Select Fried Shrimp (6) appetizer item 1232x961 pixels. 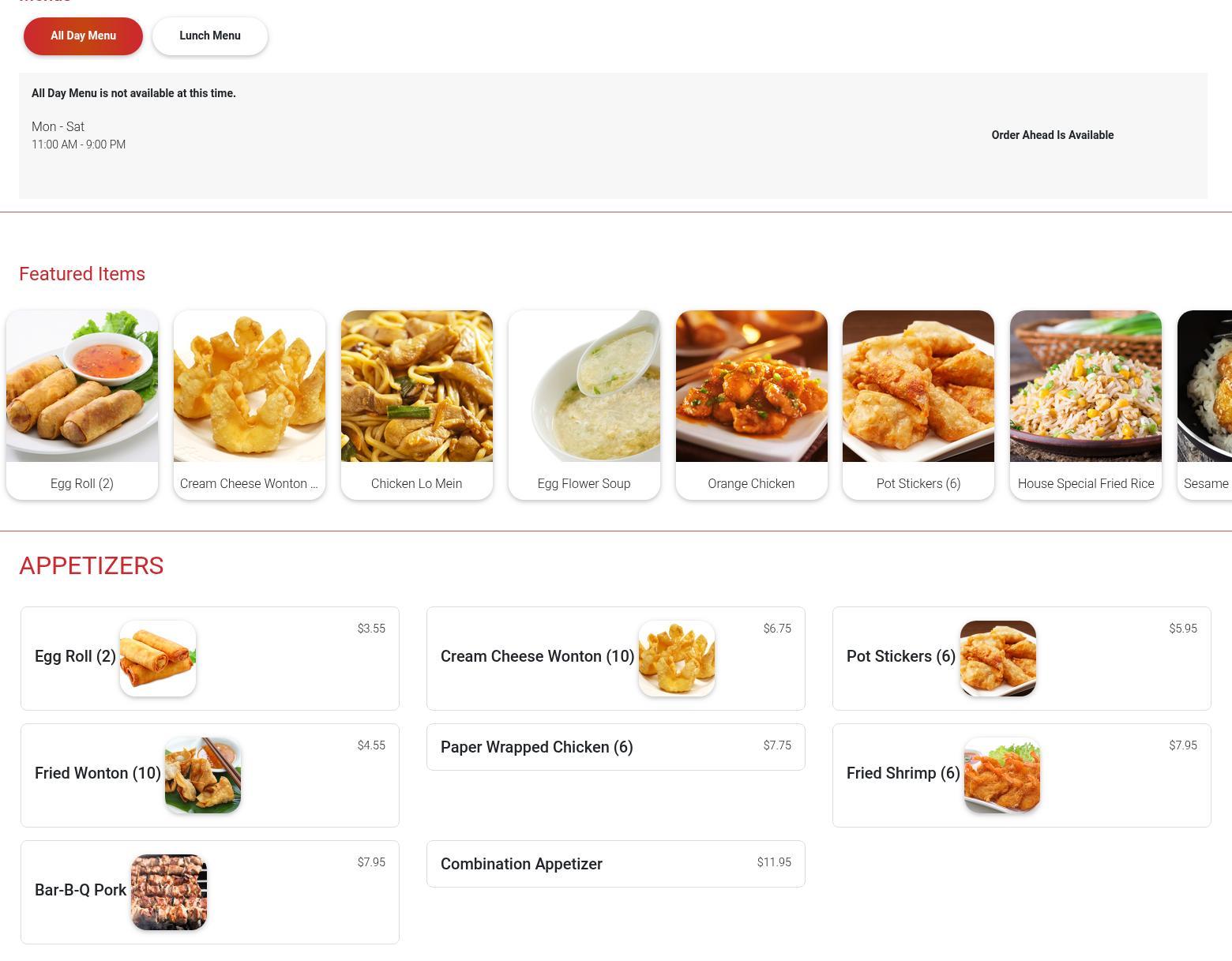click(1022, 775)
